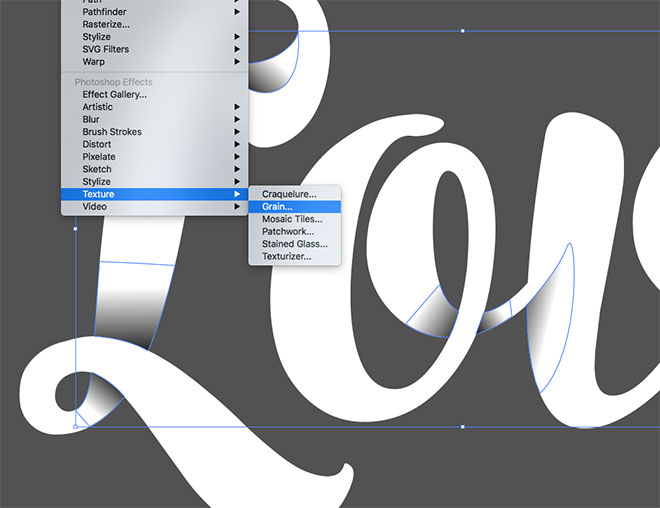Choose Craquelure... from the Texture submenu
Viewport: 660px width, 508px height.
pyautogui.click(x=289, y=194)
